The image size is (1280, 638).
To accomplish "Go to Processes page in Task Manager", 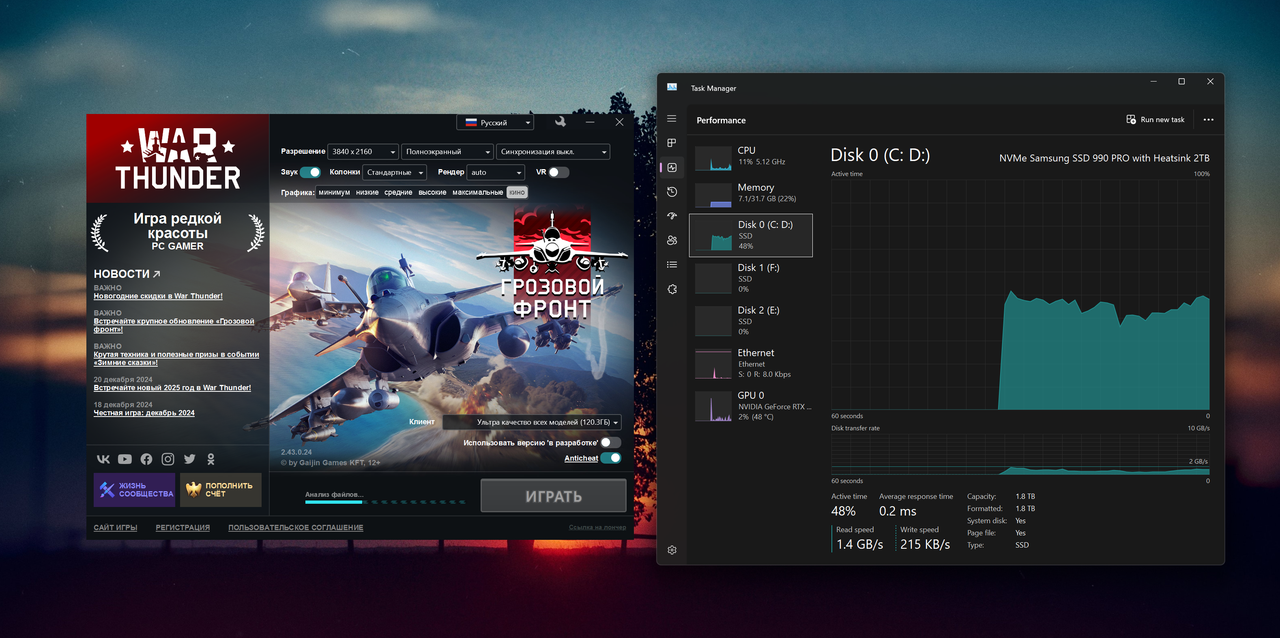I will 672,143.
